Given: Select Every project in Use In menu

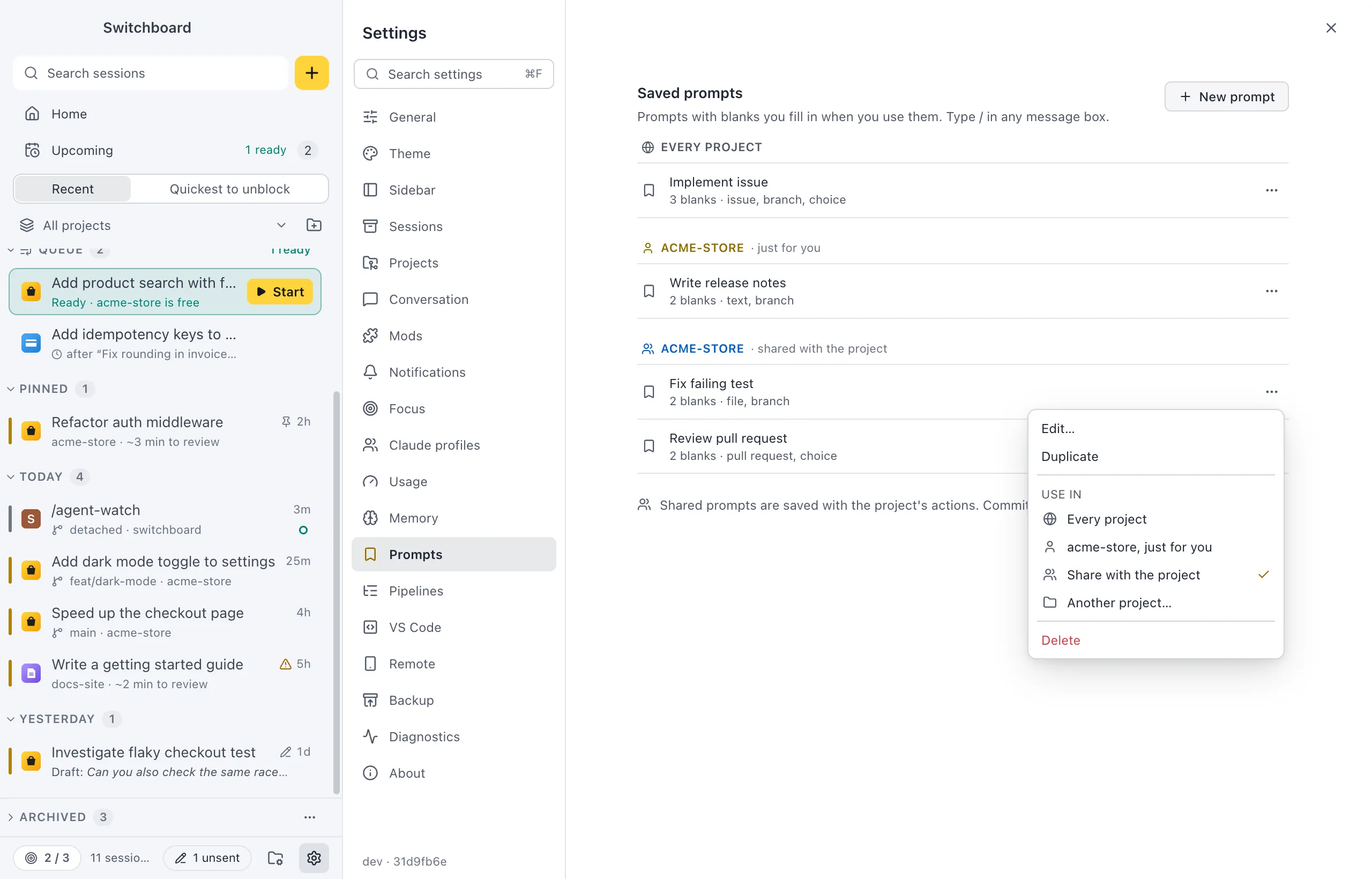Looking at the screenshot, I should tap(1155, 519).
